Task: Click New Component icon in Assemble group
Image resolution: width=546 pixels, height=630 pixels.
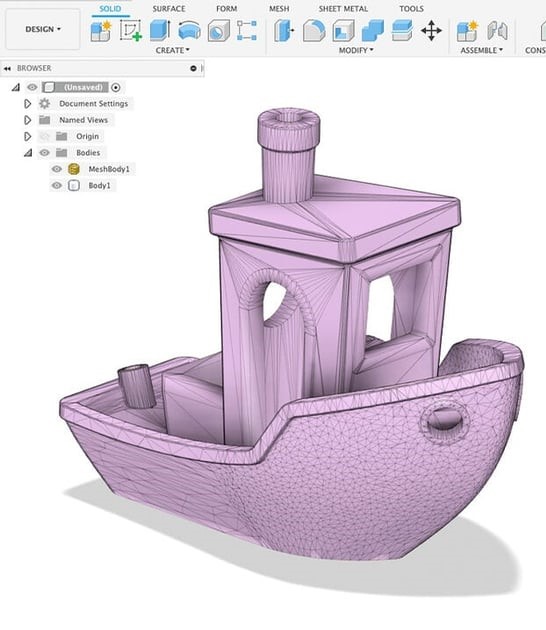Action: click(x=468, y=31)
